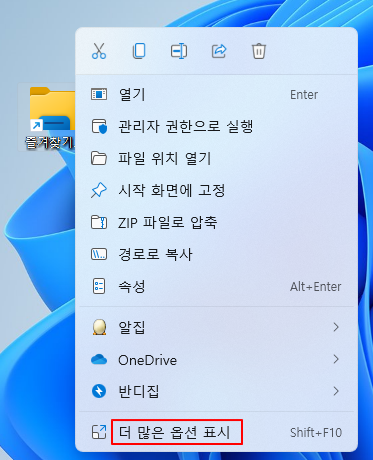
Task: Click the folder icon beside 파일 위치 열기
Action: click(99, 158)
